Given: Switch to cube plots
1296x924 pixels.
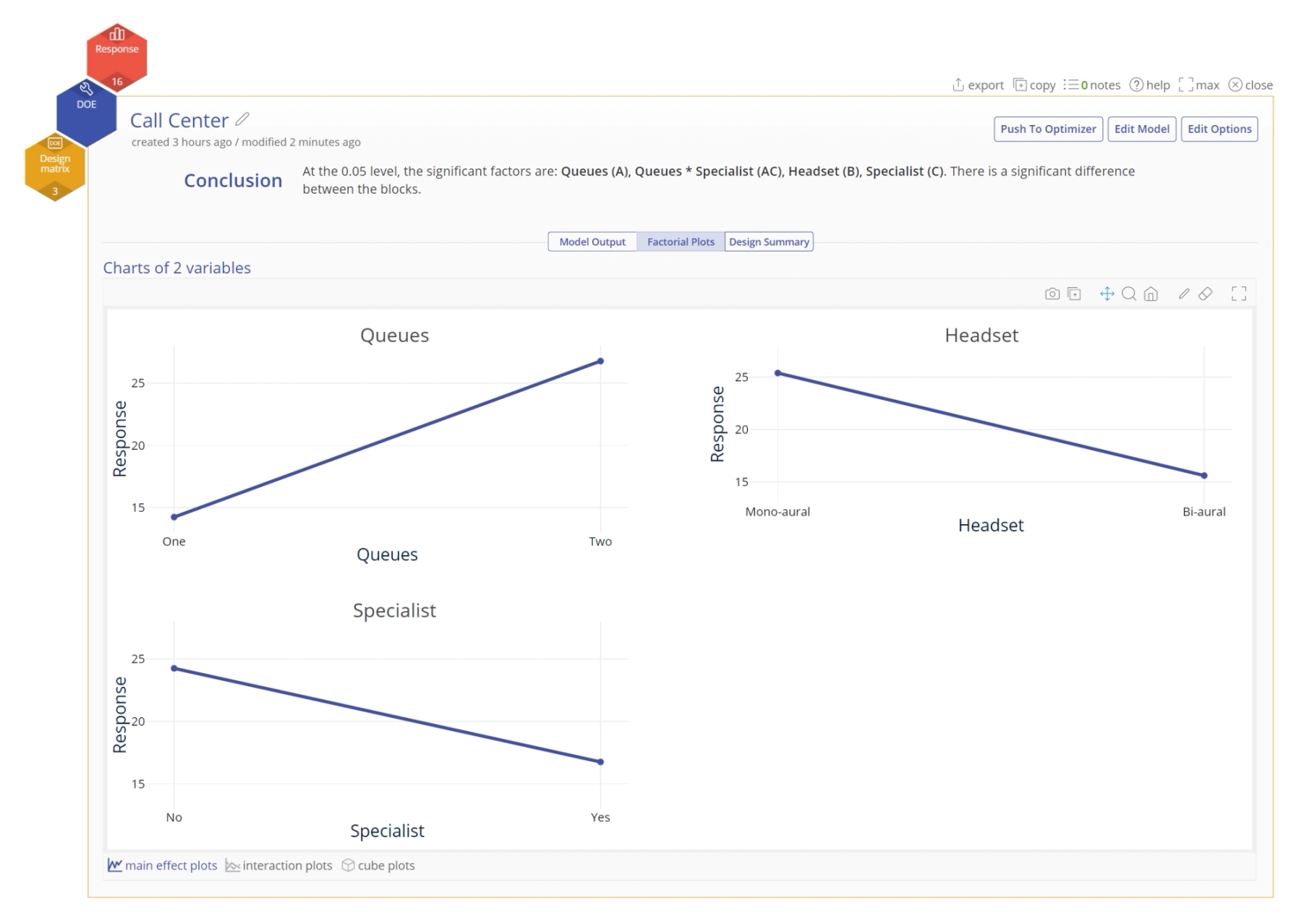Looking at the screenshot, I should coord(378,865).
